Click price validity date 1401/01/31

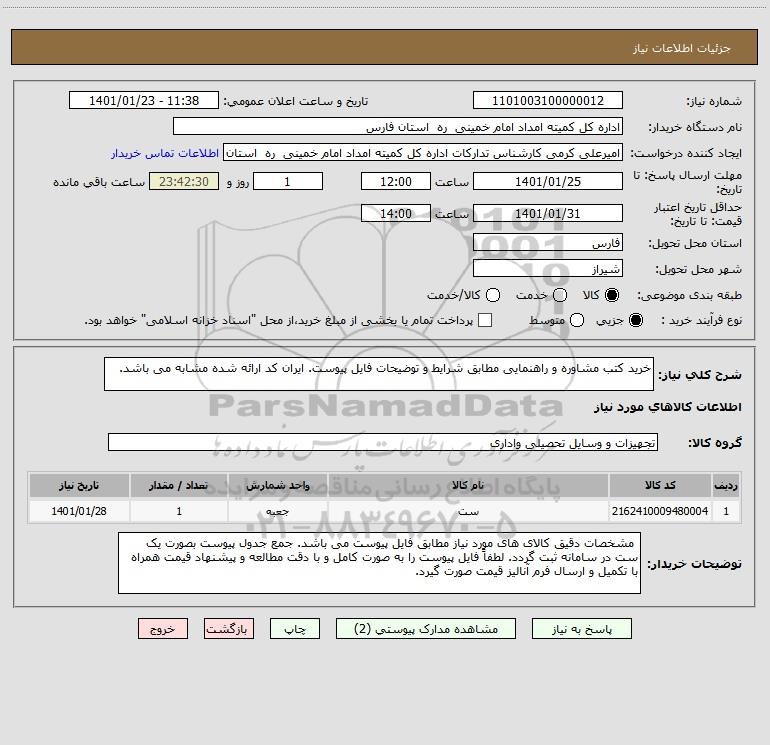548,213
